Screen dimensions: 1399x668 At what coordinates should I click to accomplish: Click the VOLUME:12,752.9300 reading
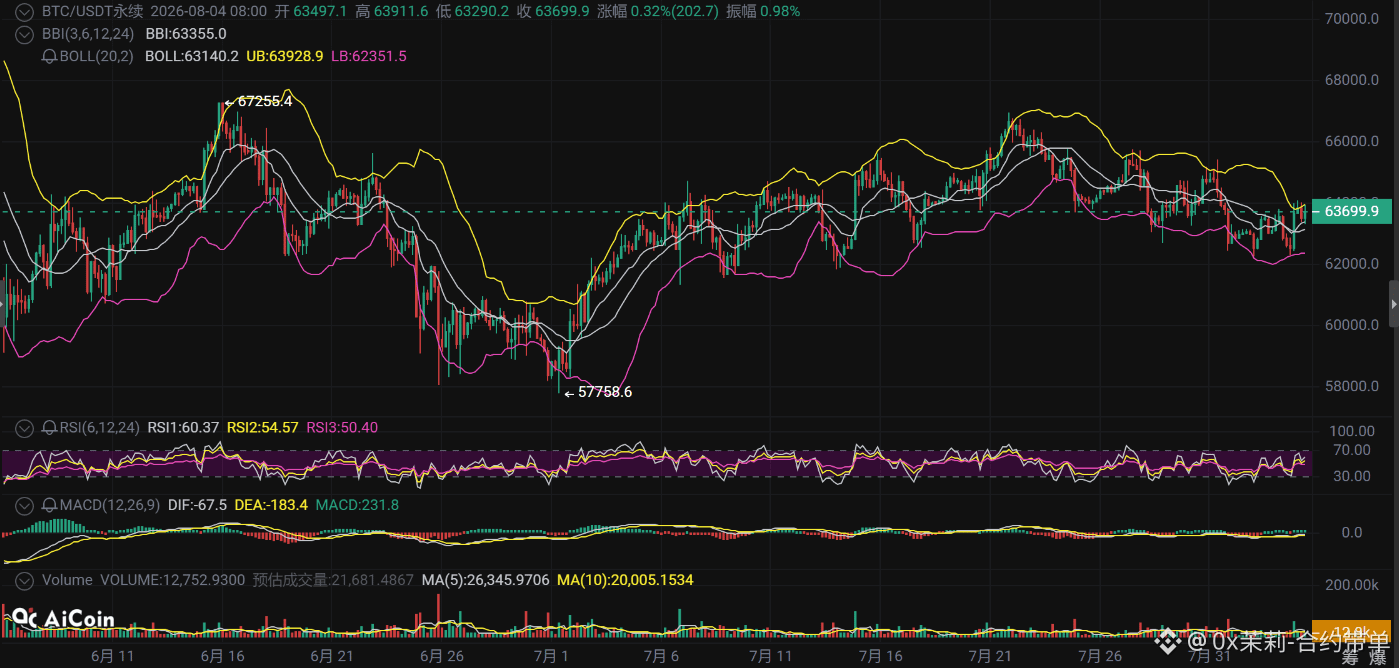[x=173, y=580]
